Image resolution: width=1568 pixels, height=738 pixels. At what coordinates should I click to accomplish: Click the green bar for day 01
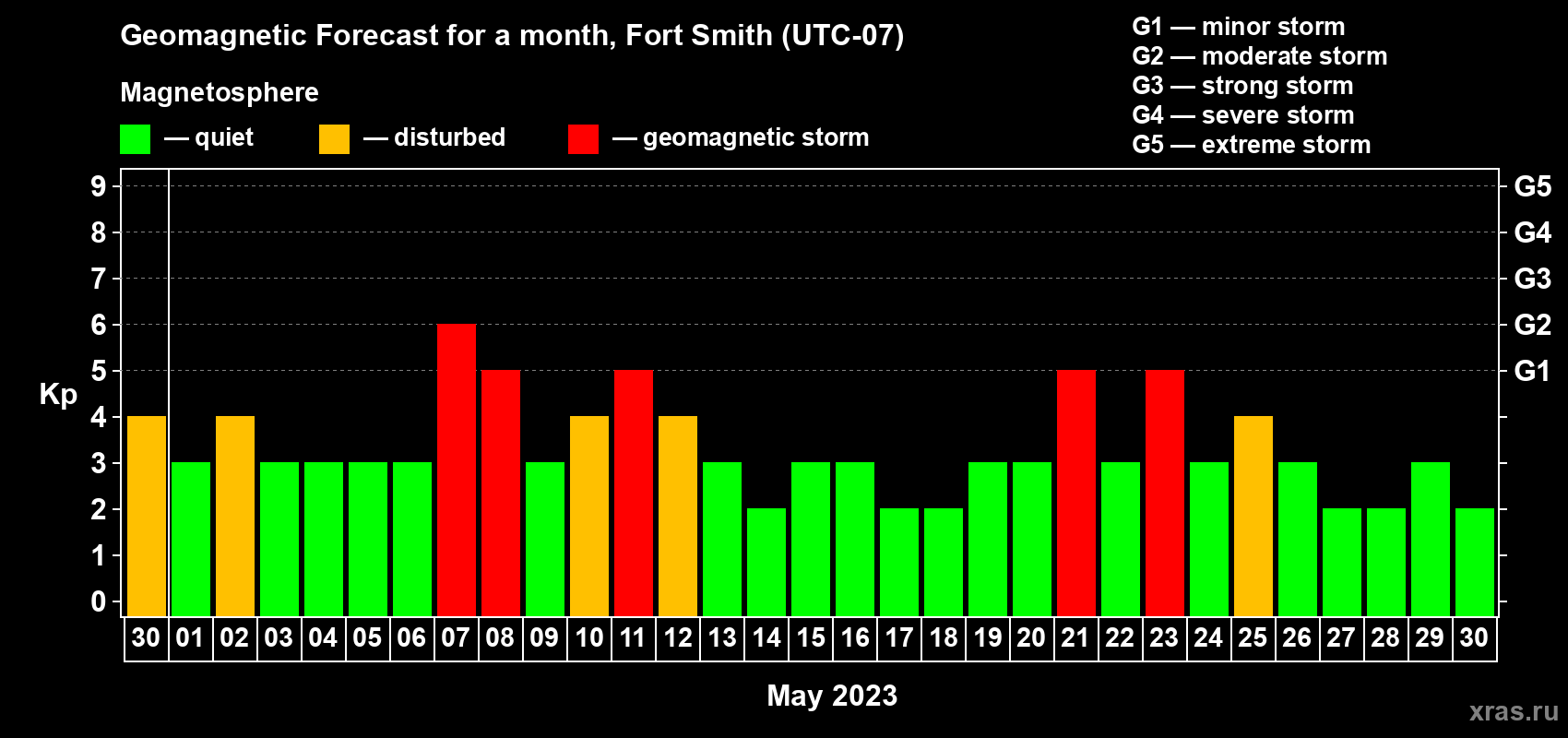click(191, 540)
